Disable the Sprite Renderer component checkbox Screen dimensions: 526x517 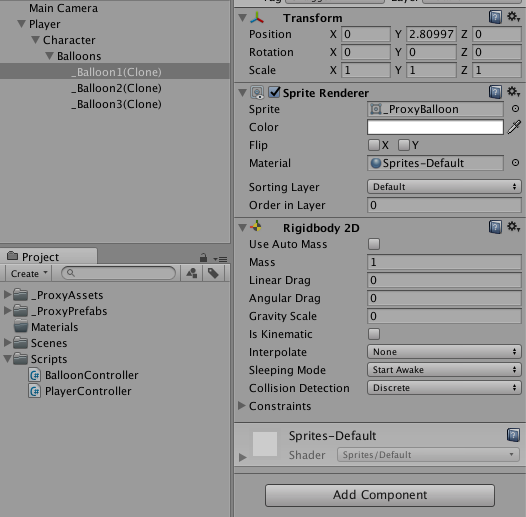pos(274,92)
